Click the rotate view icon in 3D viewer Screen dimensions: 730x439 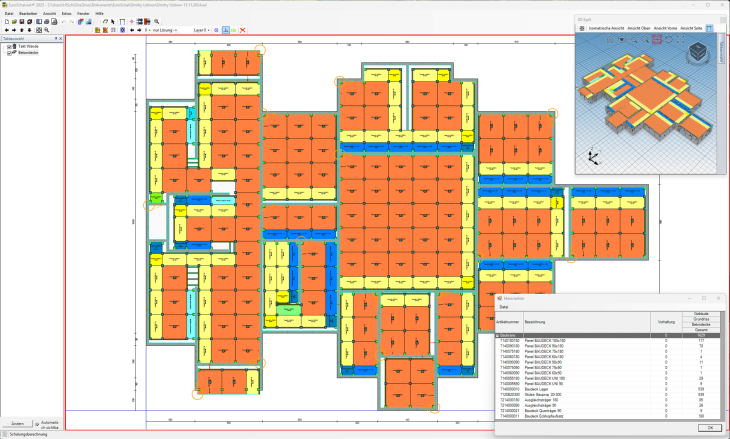[668, 39]
